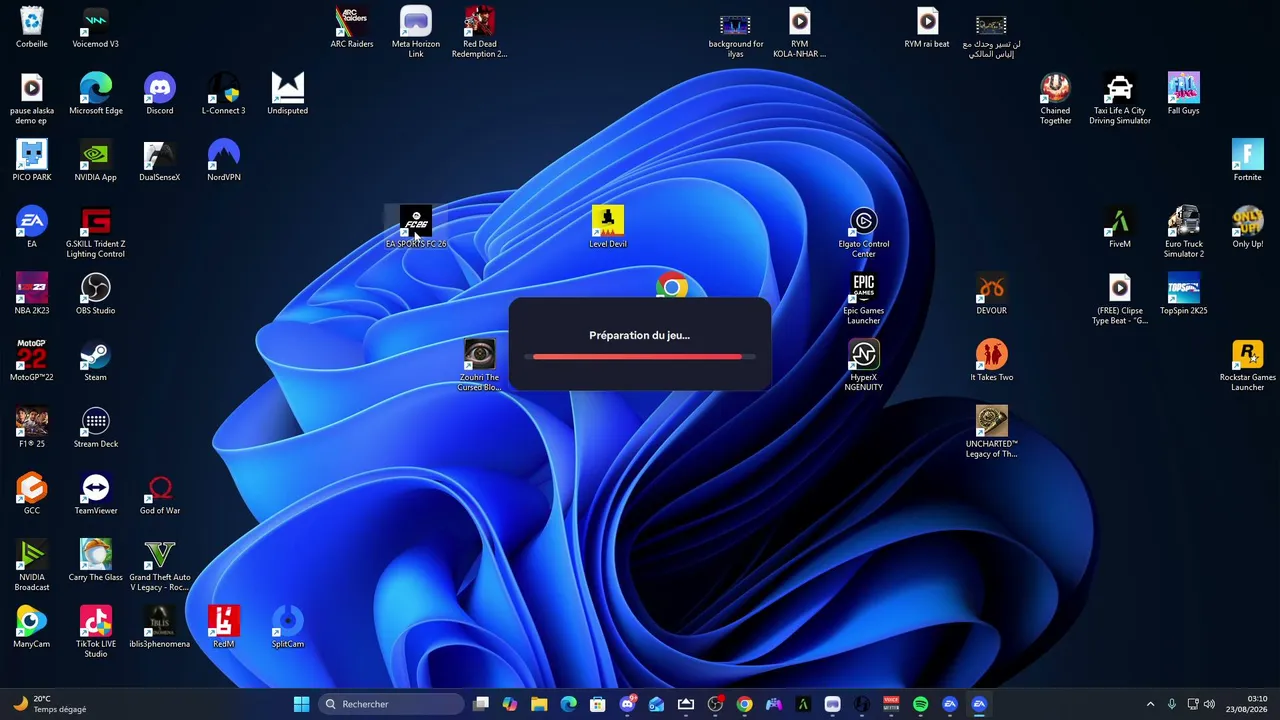Click the Fall Guys desktop shortcut

click(x=1184, y=94)
